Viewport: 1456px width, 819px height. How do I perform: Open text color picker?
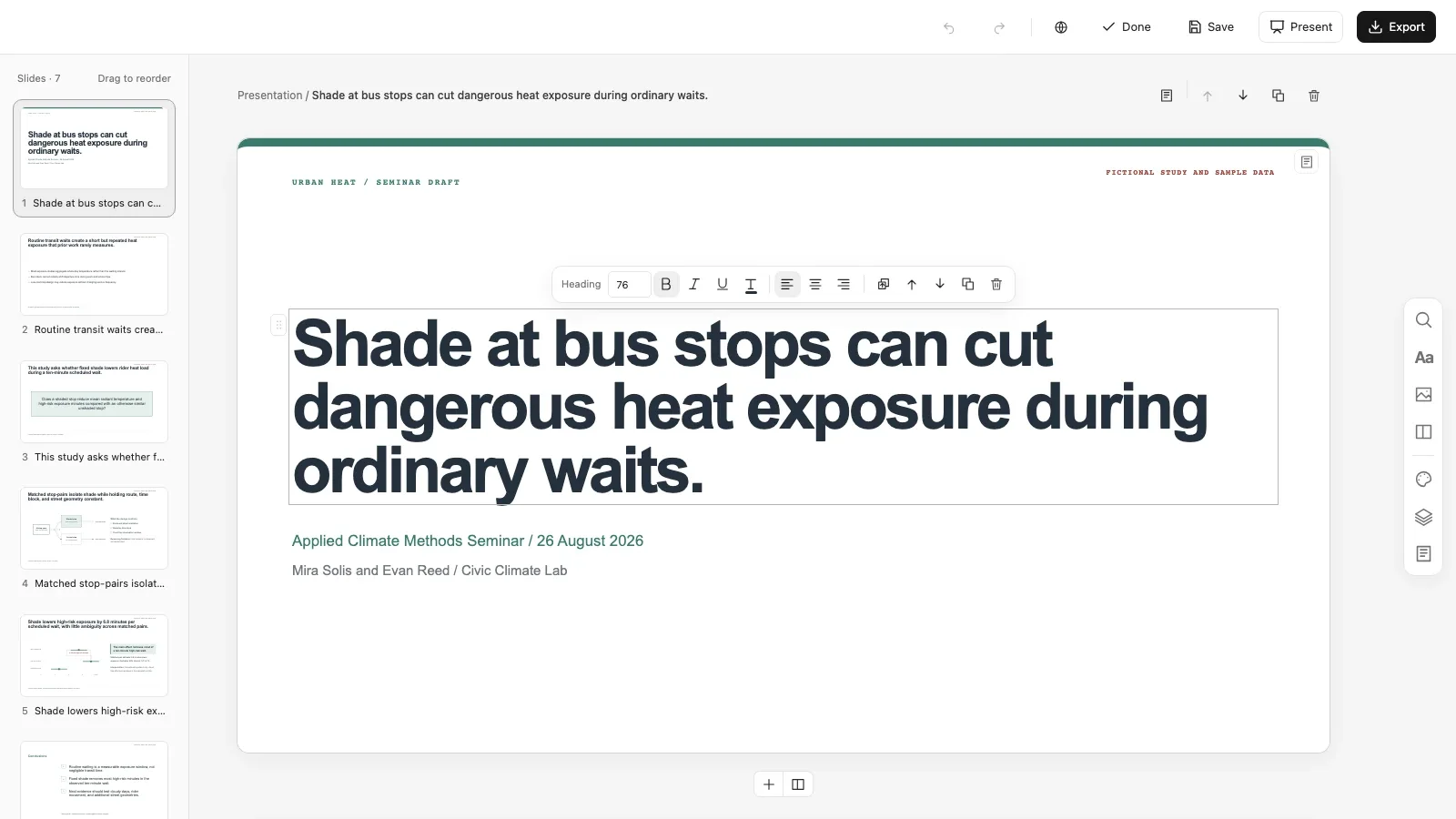click(x=751, y=285)
